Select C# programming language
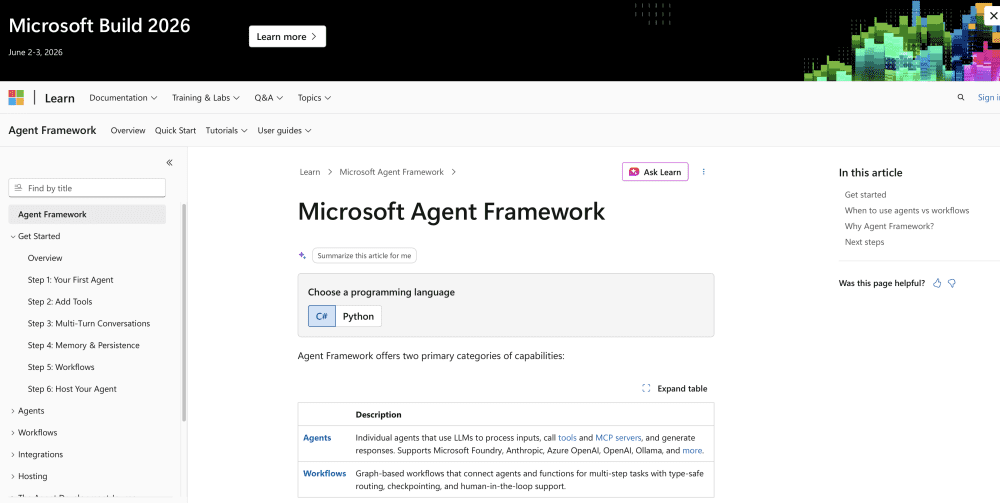 (321, 316)
